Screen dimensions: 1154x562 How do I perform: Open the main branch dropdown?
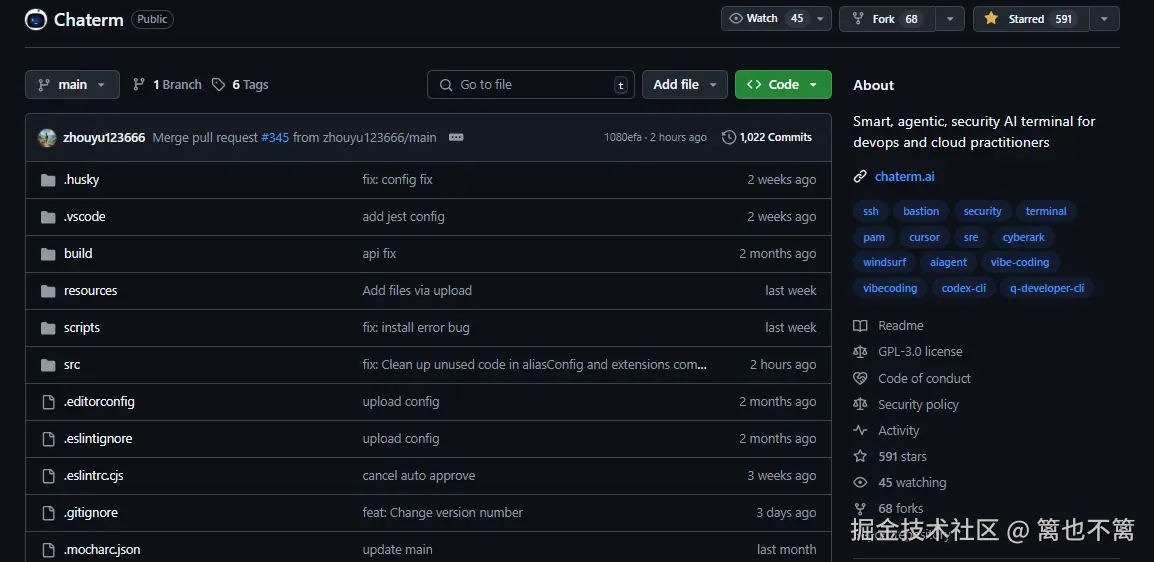tap(72, 85)
